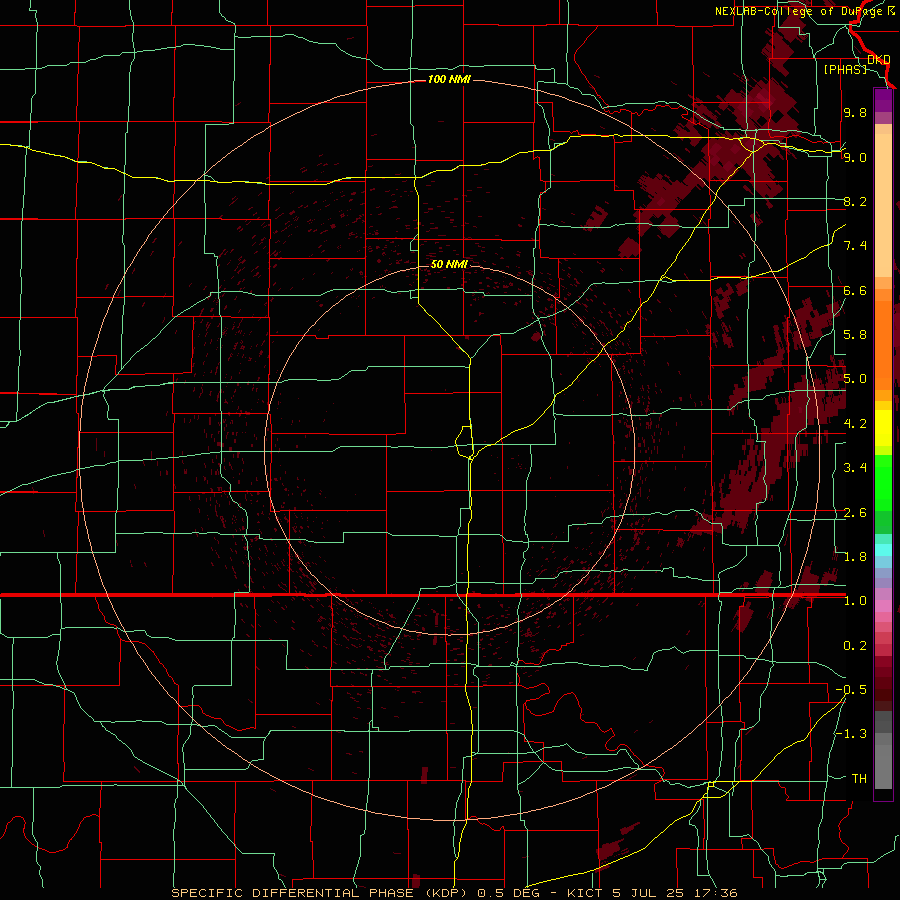The image size is (900, 900).
Task: Click the DKD product label
Action: tap(879, 59)
